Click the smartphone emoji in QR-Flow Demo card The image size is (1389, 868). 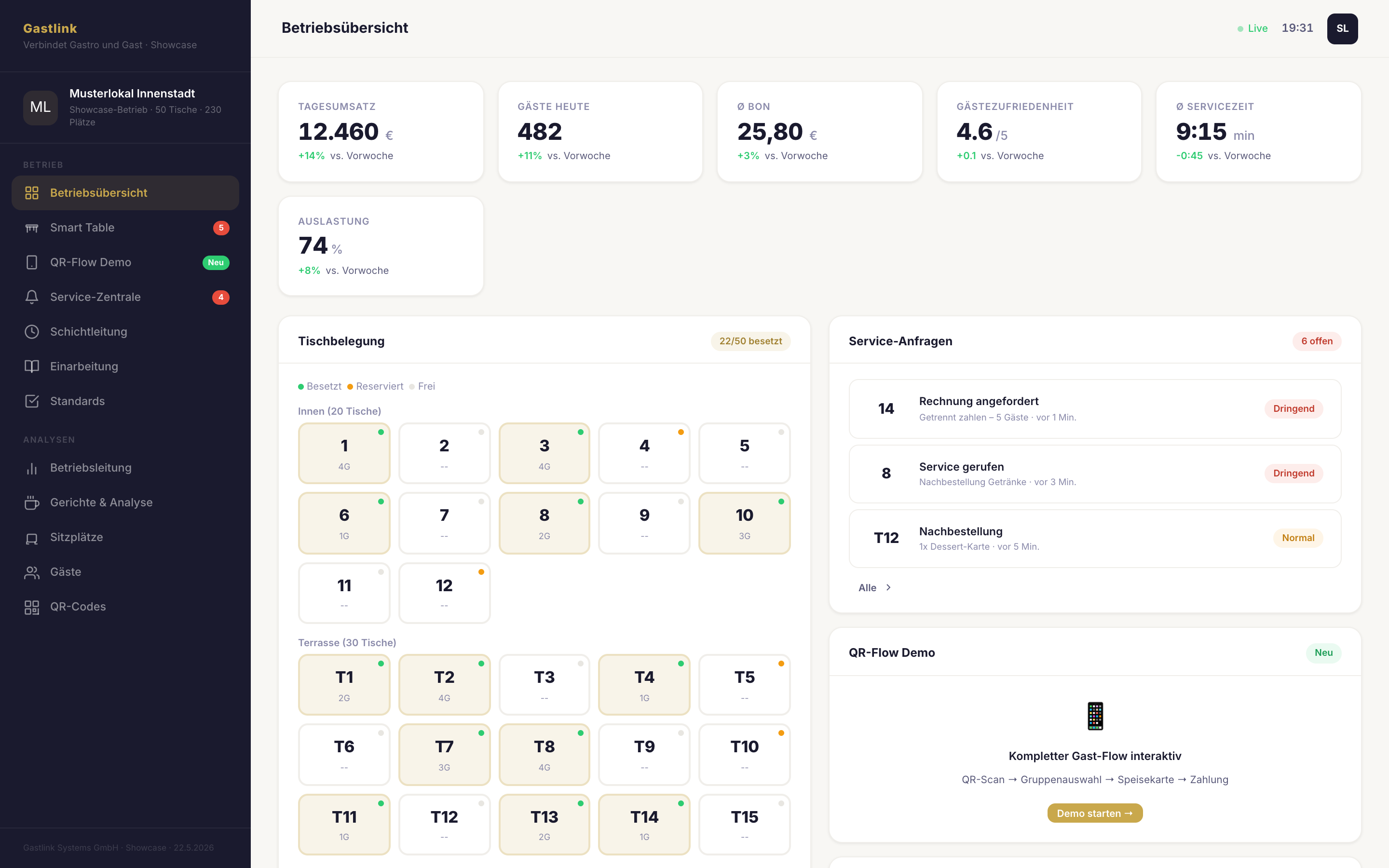[x=1094, y=716]
